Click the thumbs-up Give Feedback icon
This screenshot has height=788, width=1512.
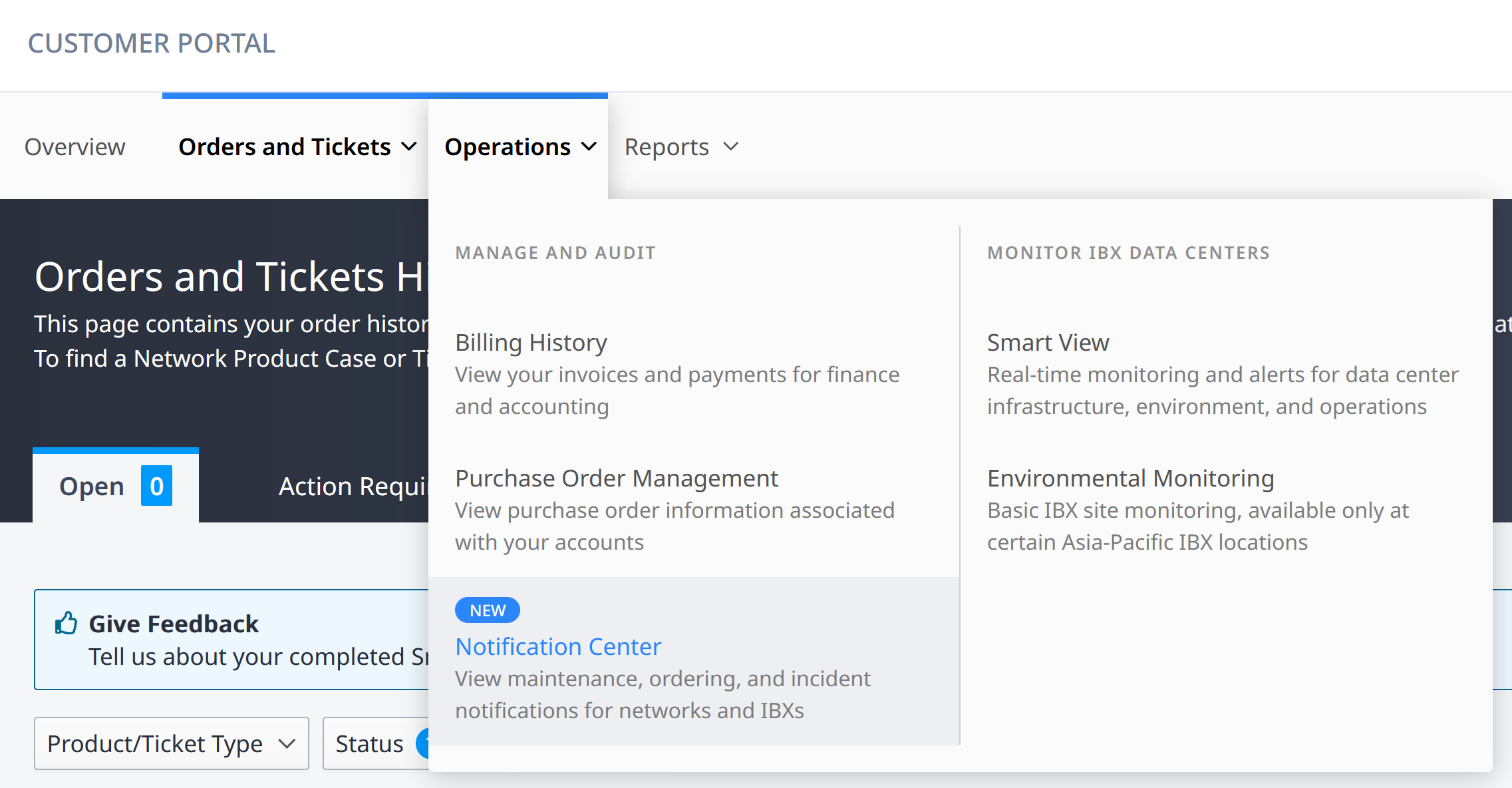point(67,624)
